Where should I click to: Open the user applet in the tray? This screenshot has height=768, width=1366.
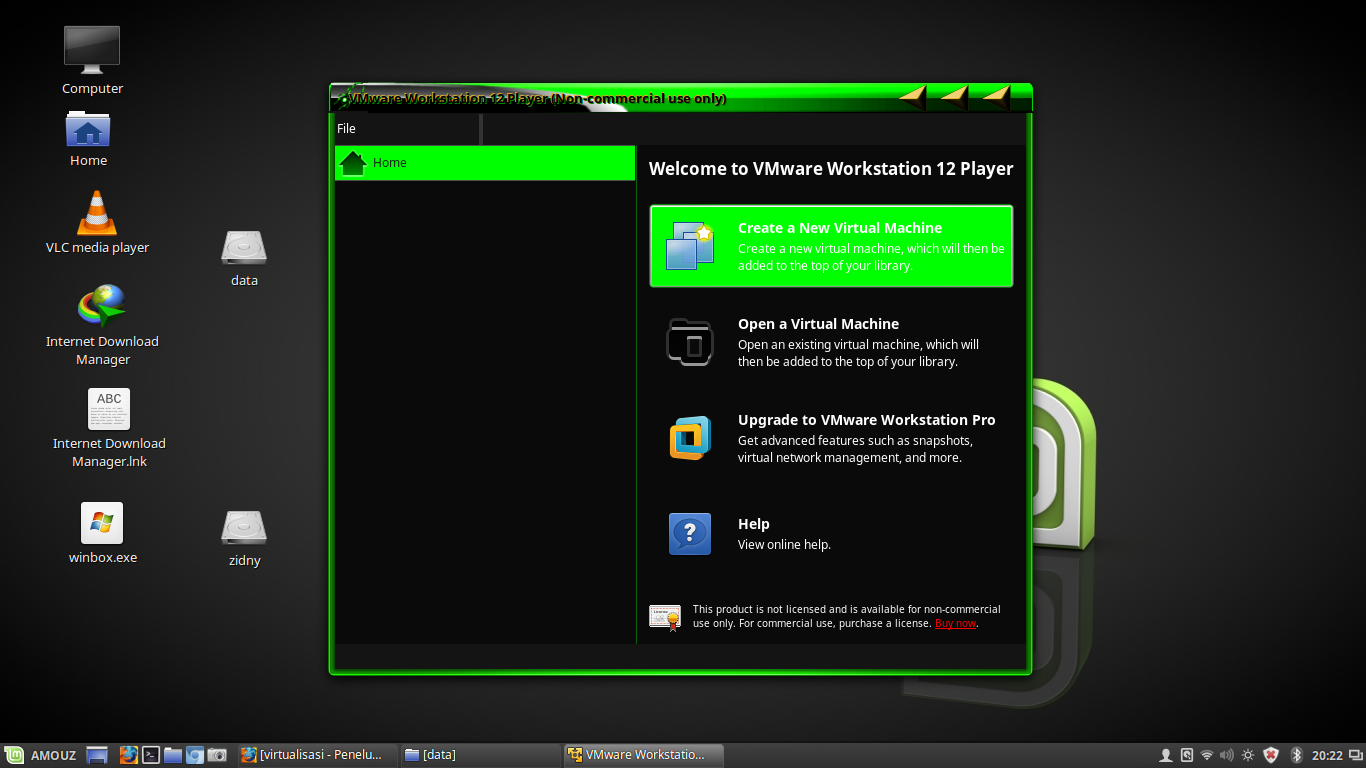[x=1166, y=755]
